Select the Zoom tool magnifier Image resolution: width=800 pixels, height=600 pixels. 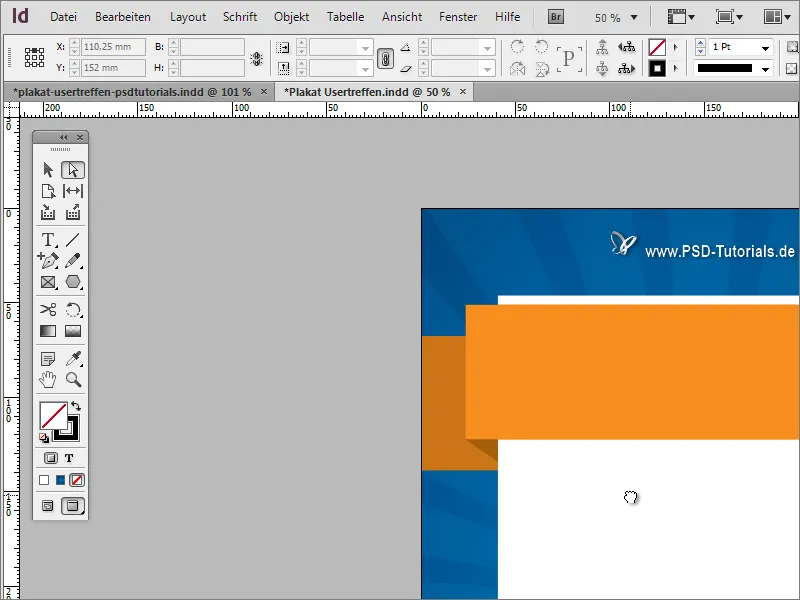(x=73, y=380)
